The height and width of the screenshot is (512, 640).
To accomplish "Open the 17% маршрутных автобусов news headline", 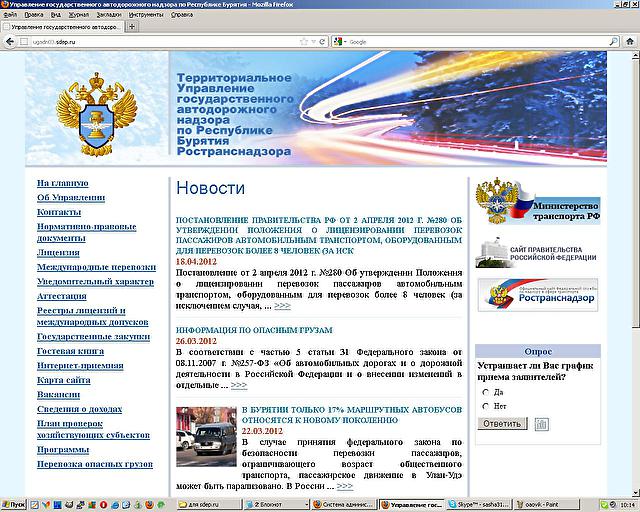I will coord(352,415).
